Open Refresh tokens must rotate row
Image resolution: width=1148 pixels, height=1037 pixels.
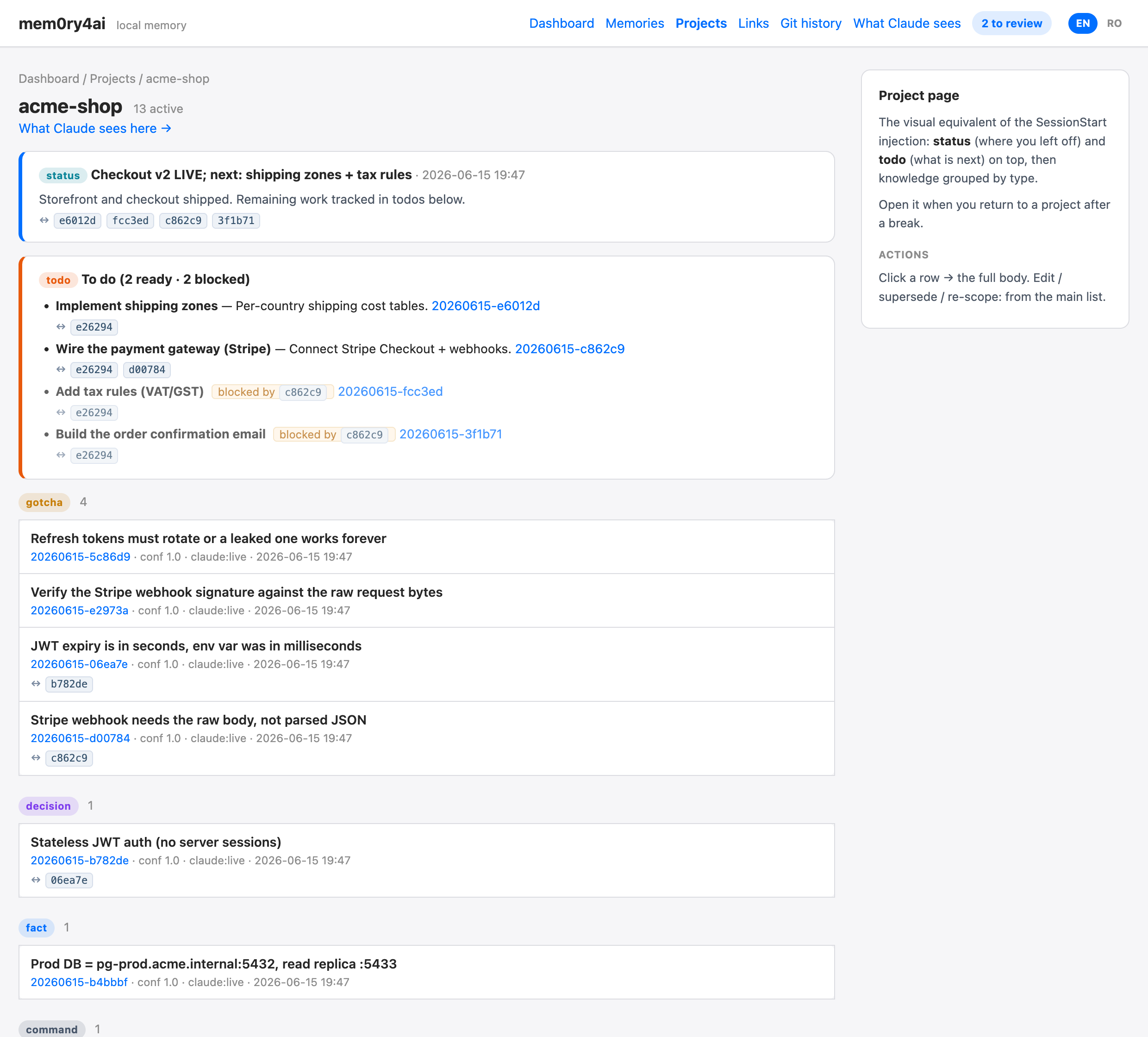point(426,547)
